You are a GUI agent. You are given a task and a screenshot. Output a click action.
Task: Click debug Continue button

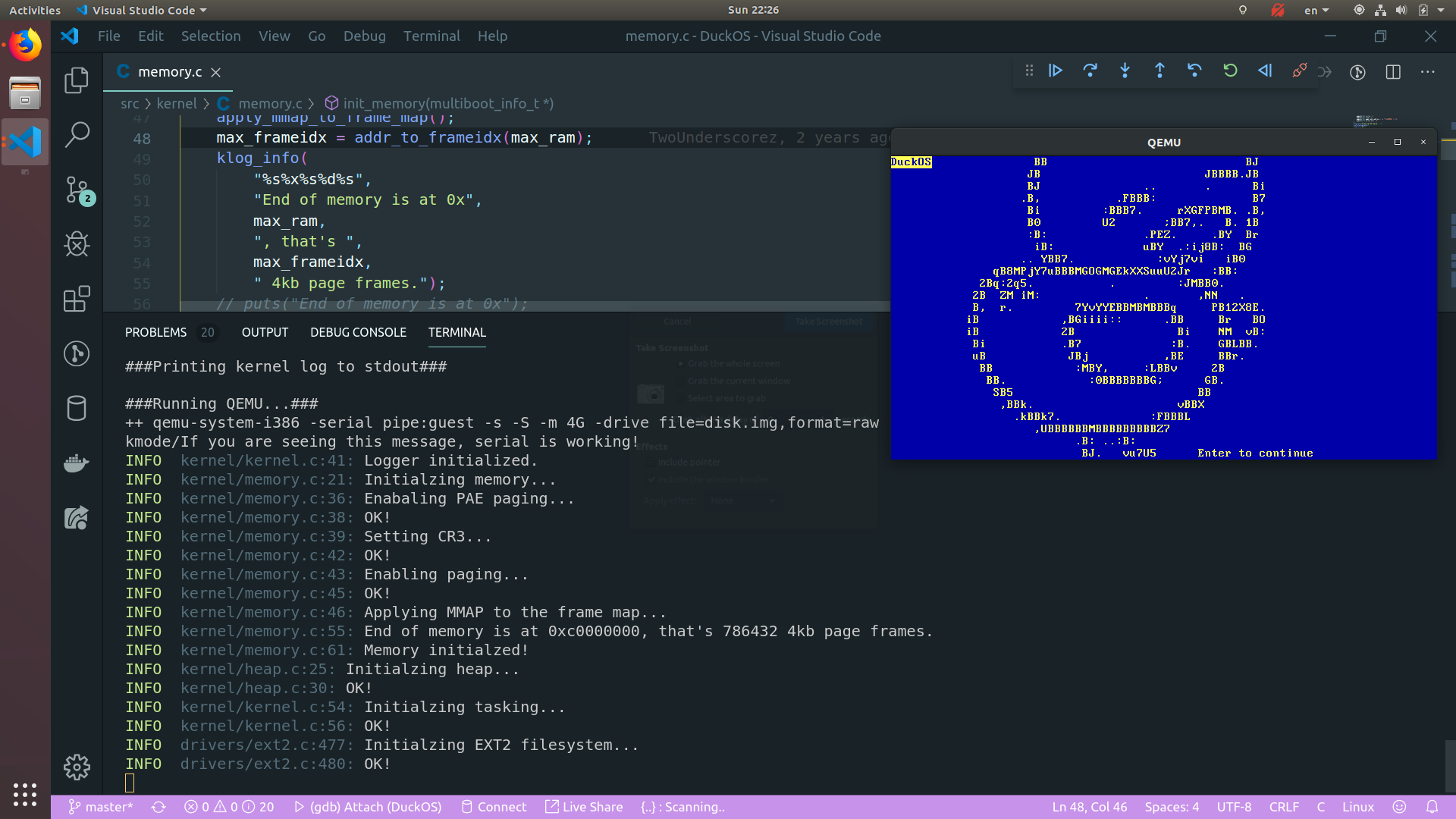point(1055,71)
